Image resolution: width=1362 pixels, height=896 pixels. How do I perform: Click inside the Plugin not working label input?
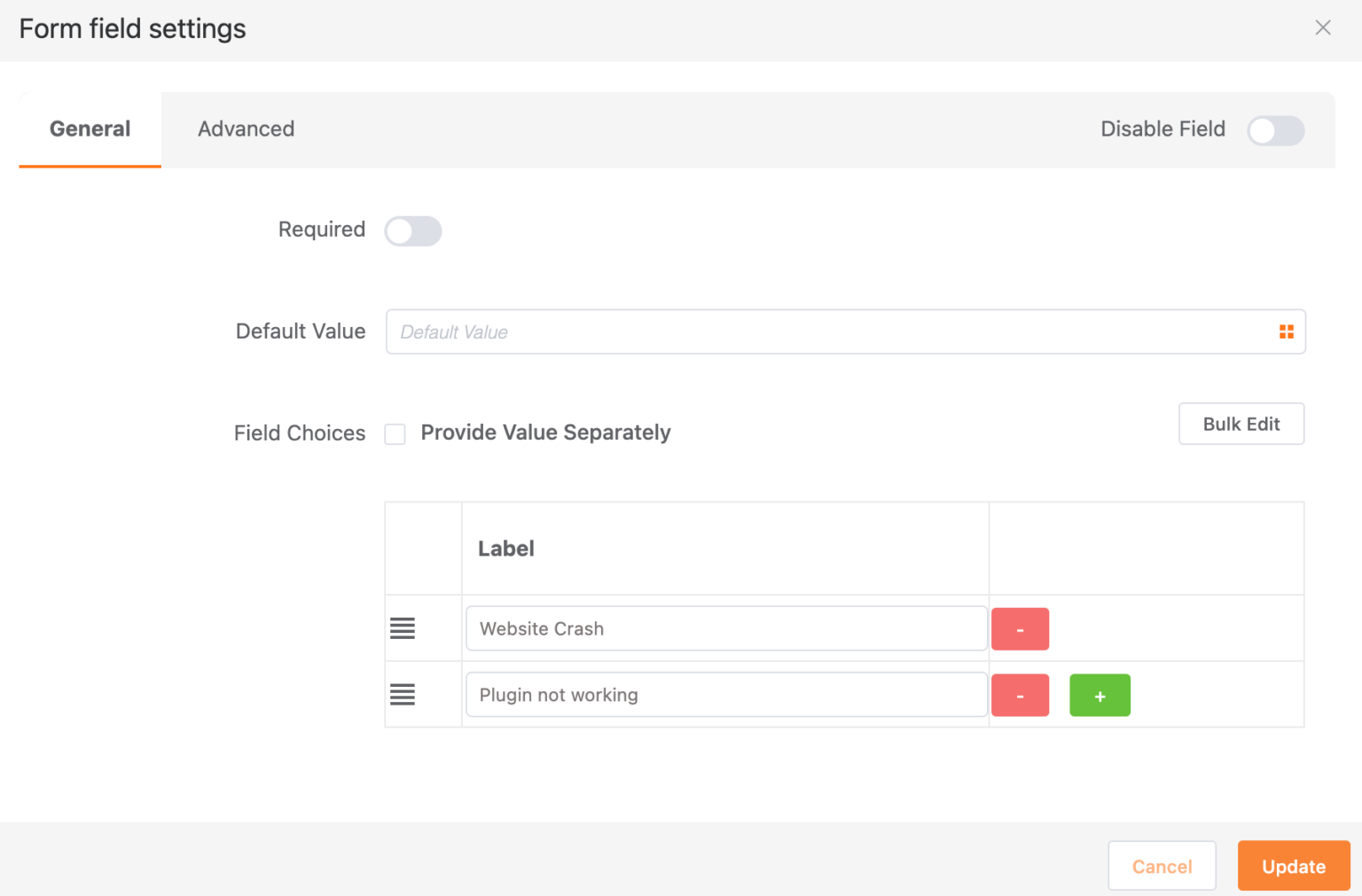tap(725, 695)
